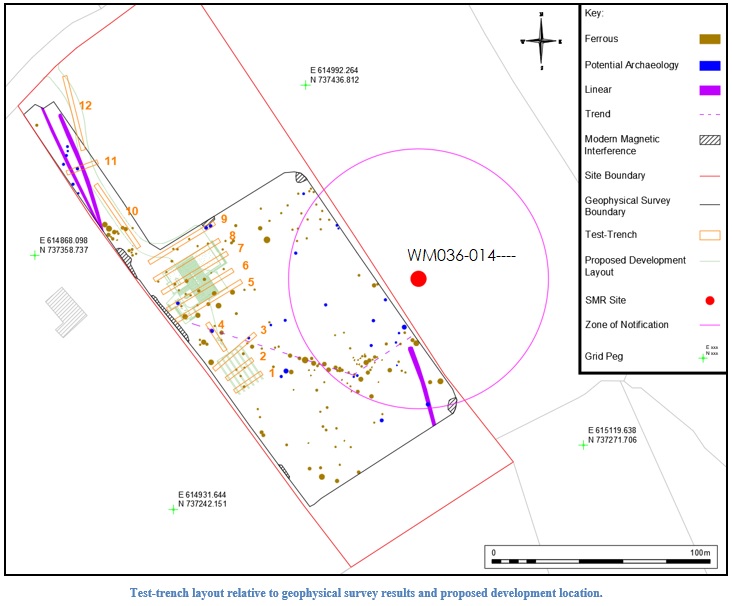
Task: Select trench number 10 label
Action: click(132, 210)
